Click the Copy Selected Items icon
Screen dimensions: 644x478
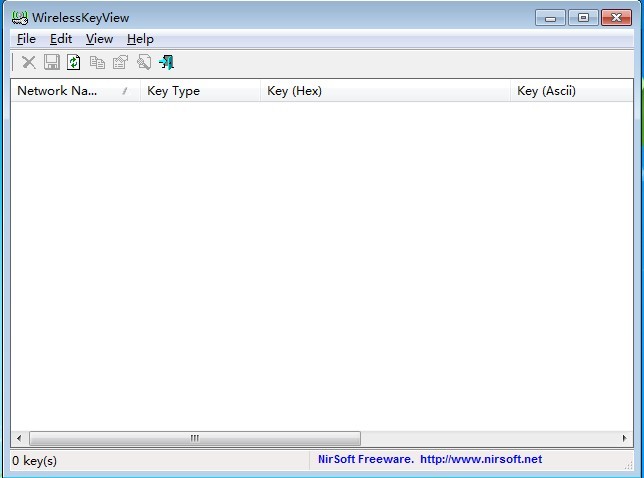97,63
